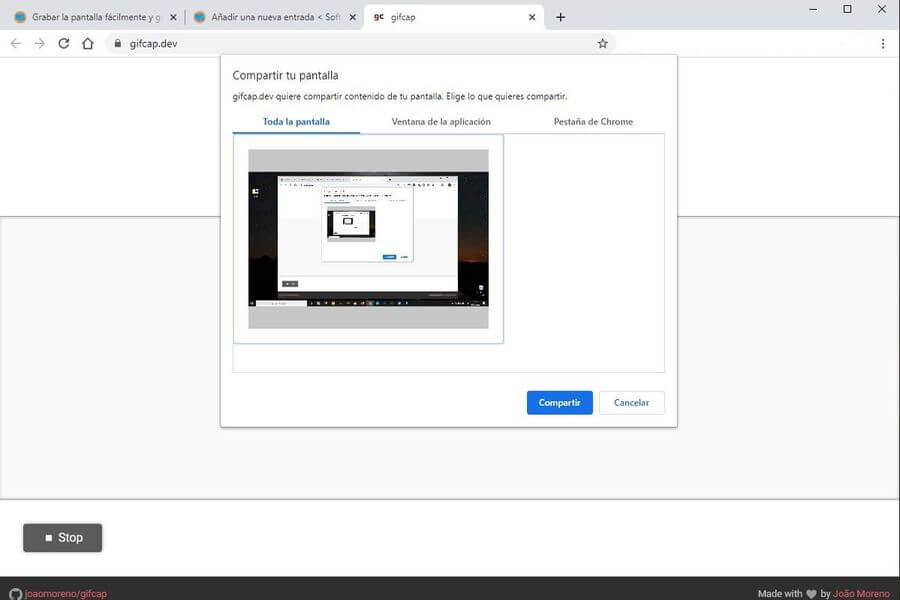Click the GitHub logo in the footer
This screenshot has width=900, height=600.
click(x=15, y=594)
